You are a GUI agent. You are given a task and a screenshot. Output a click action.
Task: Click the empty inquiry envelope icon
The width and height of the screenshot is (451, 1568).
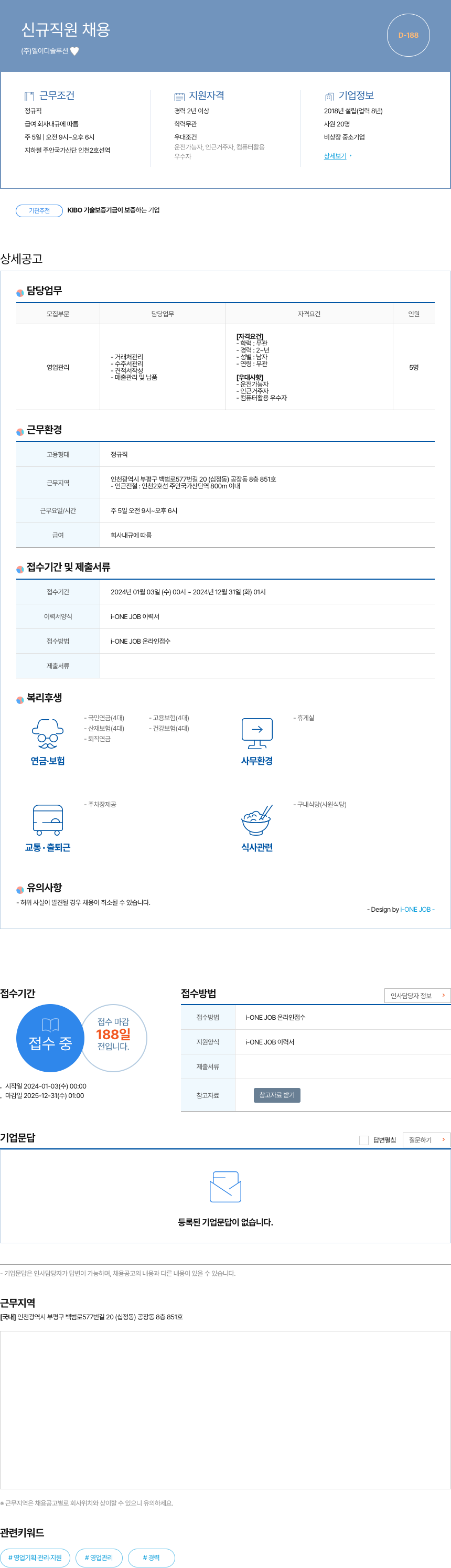[x=225, y=1186]
